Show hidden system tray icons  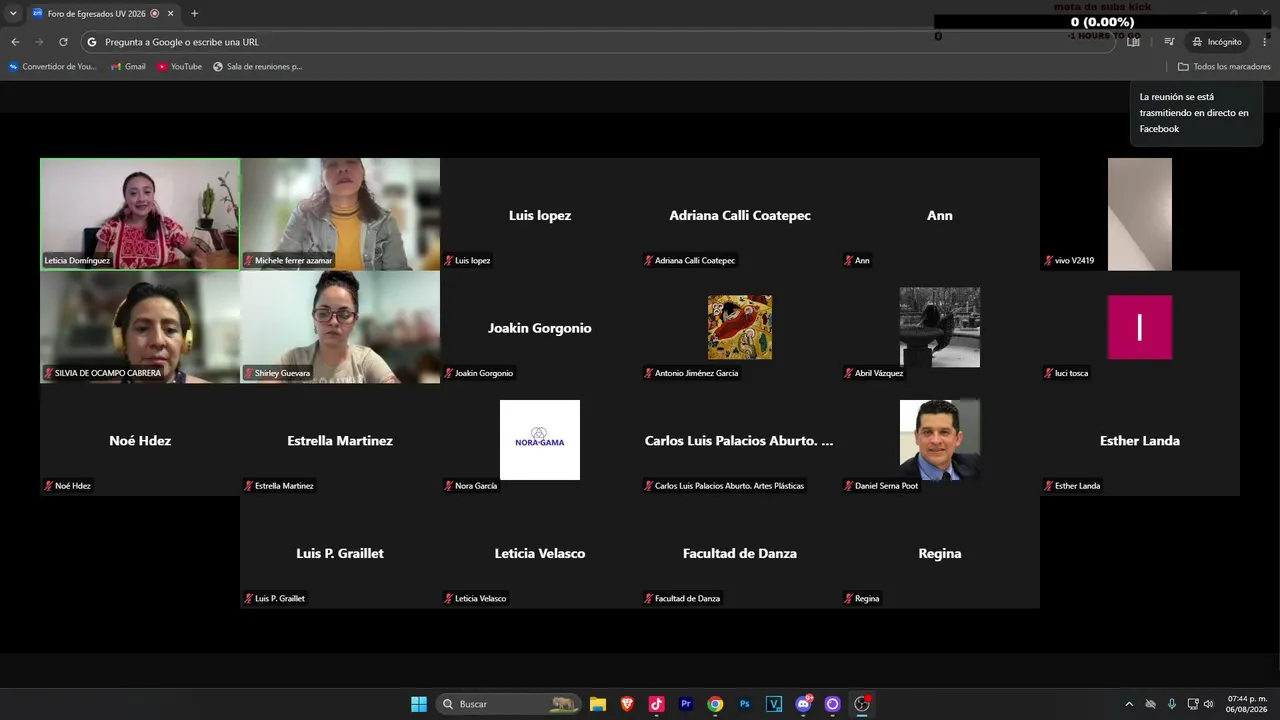1130,704
